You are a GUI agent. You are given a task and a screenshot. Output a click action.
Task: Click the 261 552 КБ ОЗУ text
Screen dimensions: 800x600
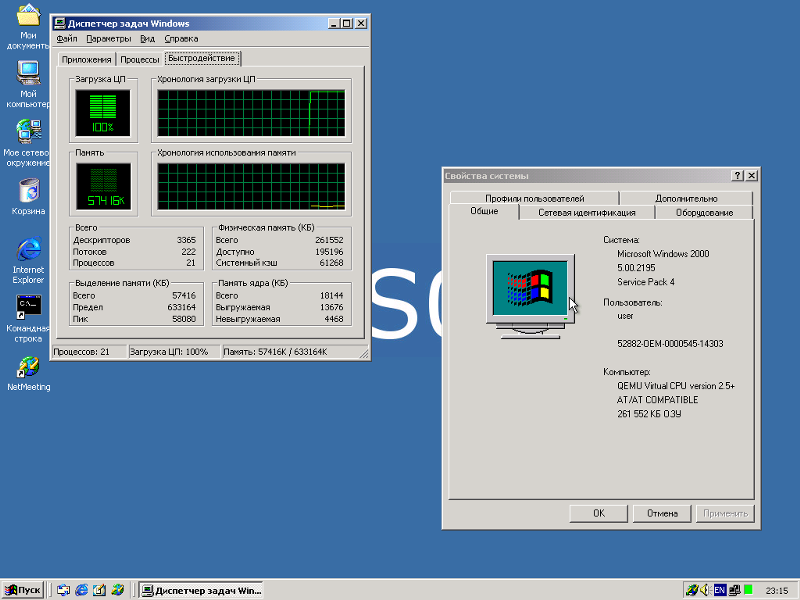649,414
